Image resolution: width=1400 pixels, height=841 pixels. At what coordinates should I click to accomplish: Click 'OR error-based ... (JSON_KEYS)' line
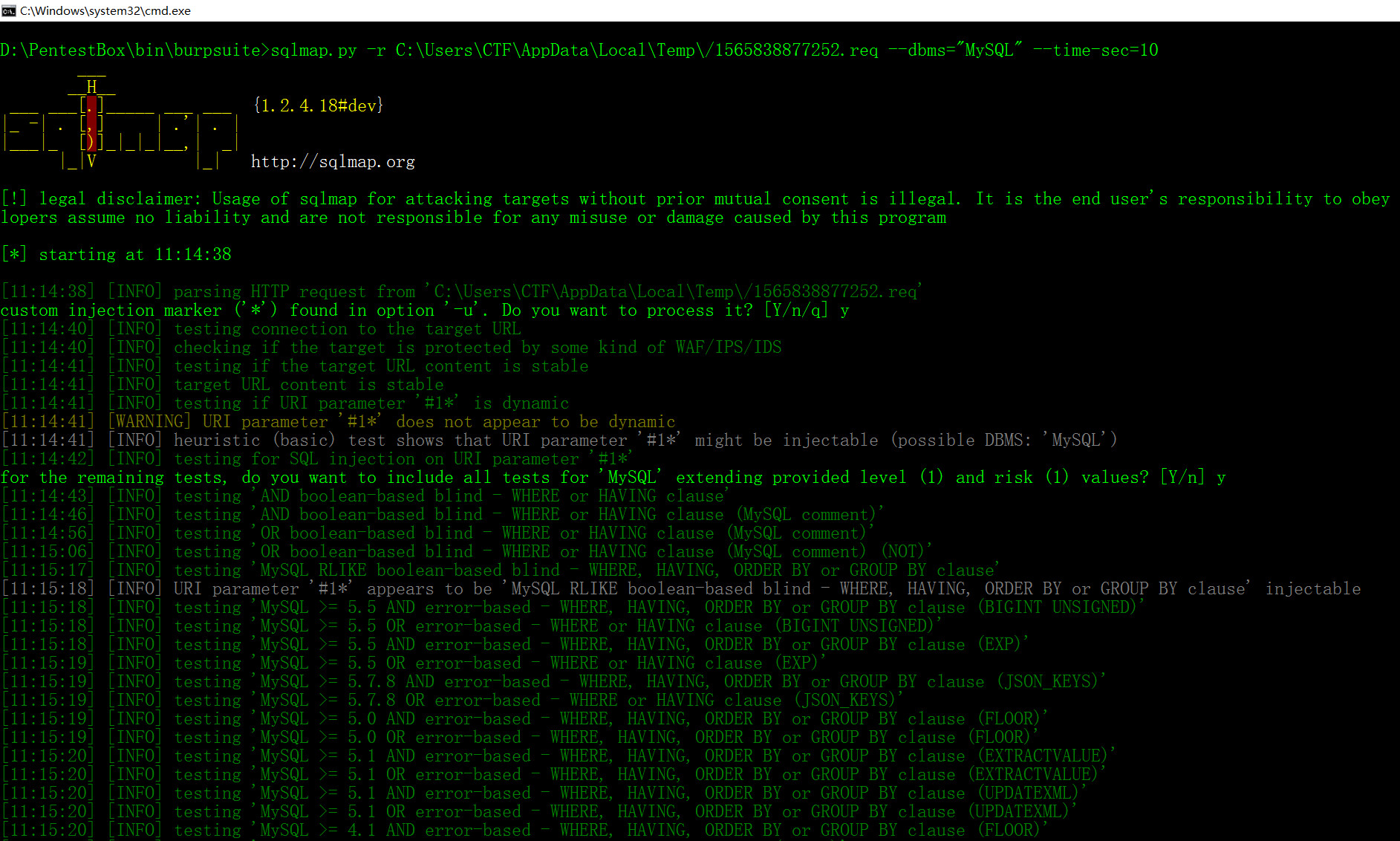pyautogui.click(x=452, y=701)
